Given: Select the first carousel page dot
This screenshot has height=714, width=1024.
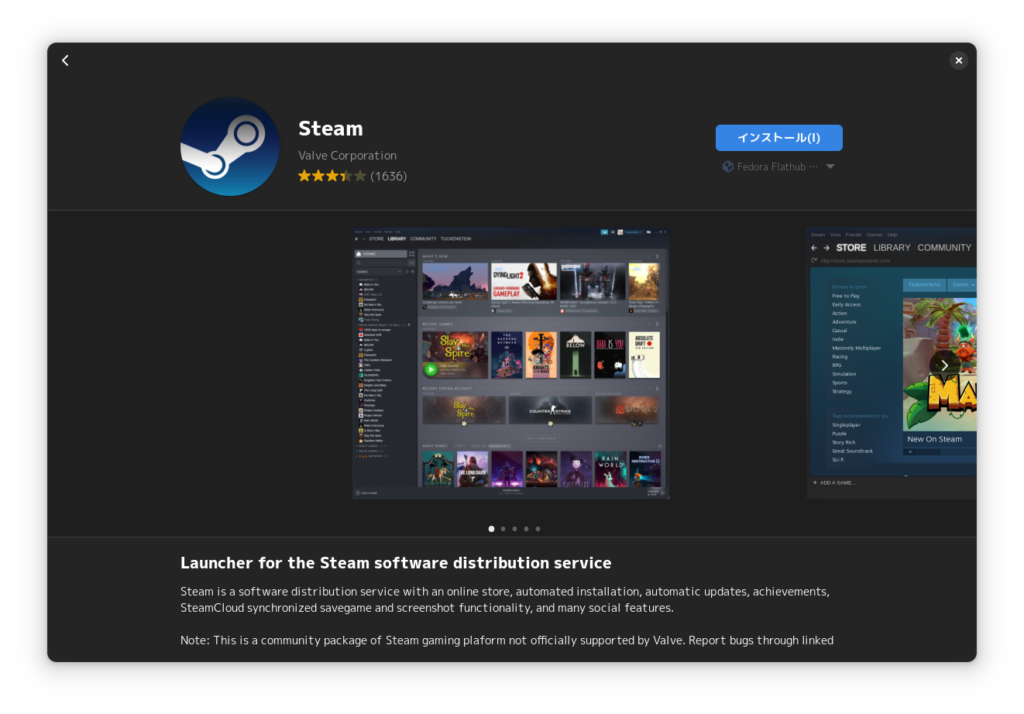Looking at the screenshot, I should pyautogui.click(x=491, y=529).
